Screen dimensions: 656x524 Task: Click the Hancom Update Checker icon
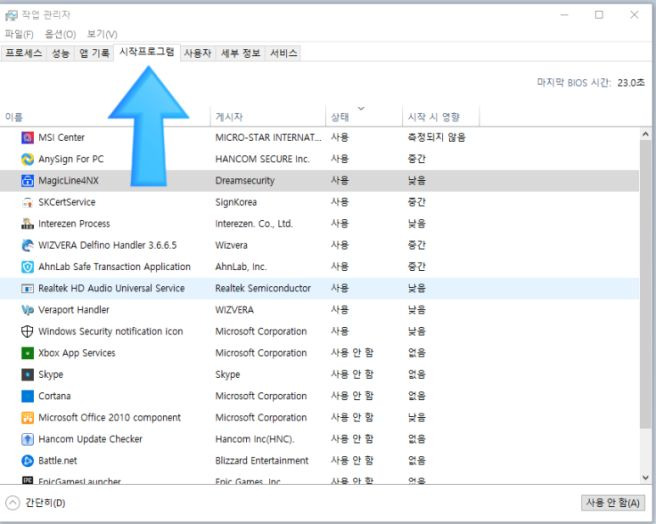(x=27, y=439)
